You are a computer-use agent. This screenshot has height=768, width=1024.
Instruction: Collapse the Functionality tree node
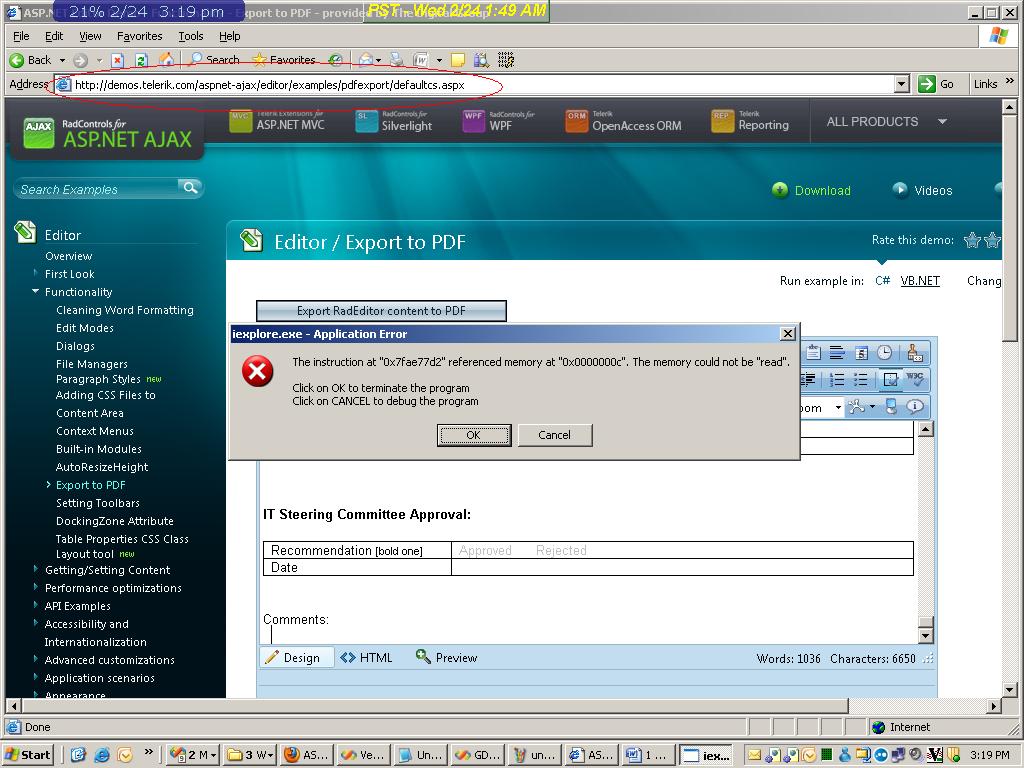click(x=35, y=291)
